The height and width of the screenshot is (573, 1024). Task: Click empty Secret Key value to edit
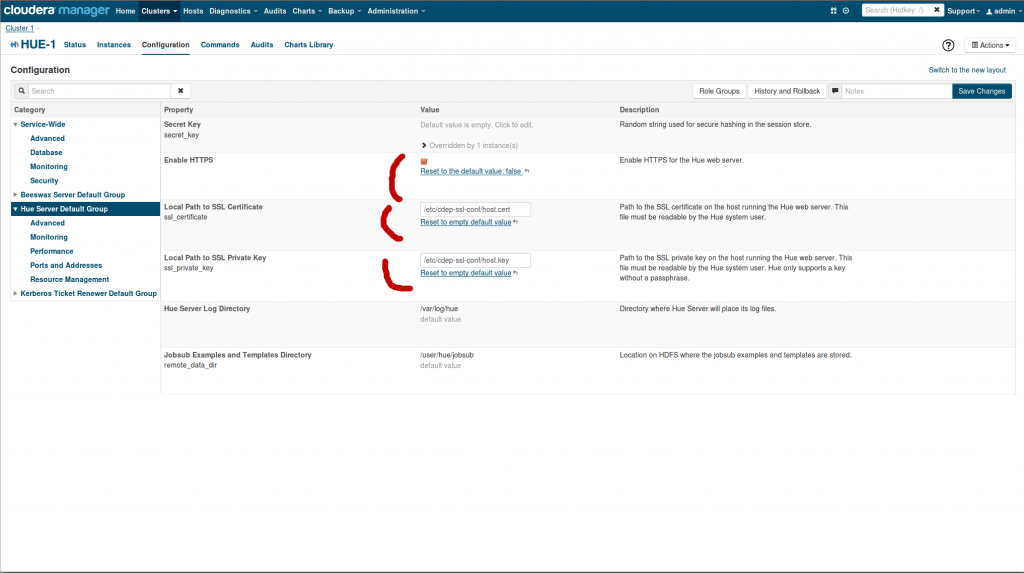point(477,125)
